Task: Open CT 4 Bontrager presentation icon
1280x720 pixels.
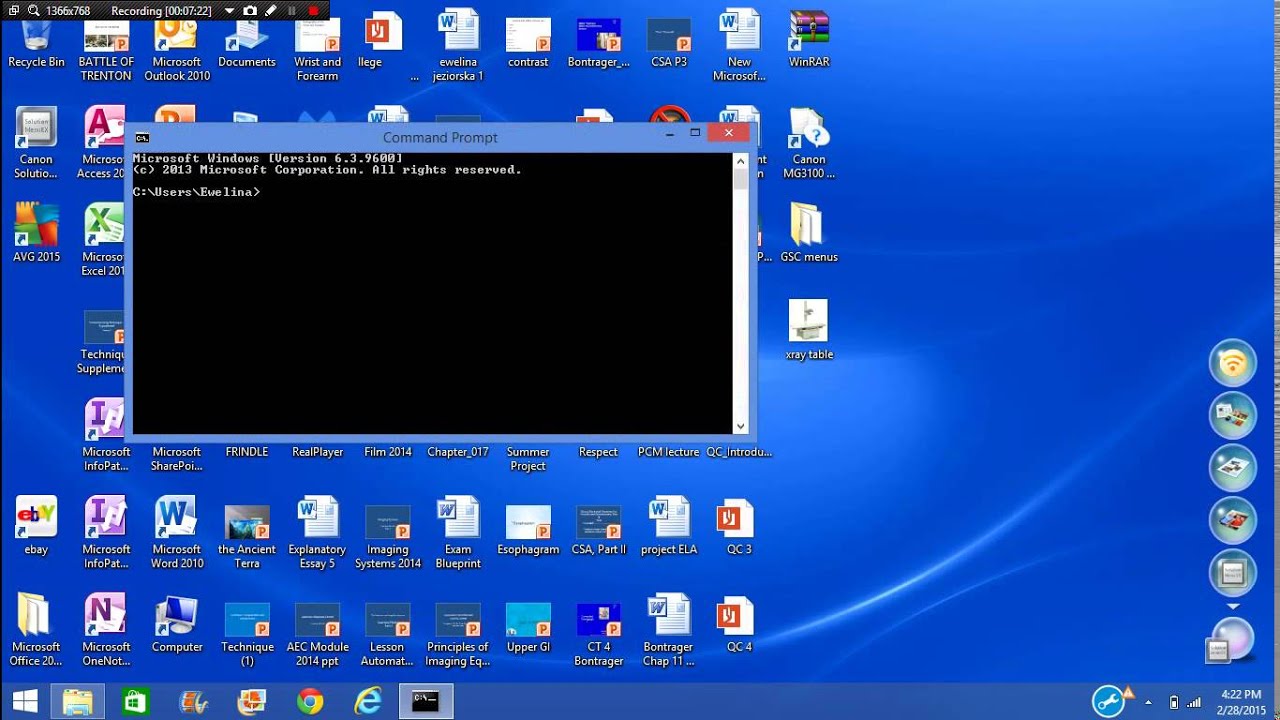Action: (x=598, y=634)
